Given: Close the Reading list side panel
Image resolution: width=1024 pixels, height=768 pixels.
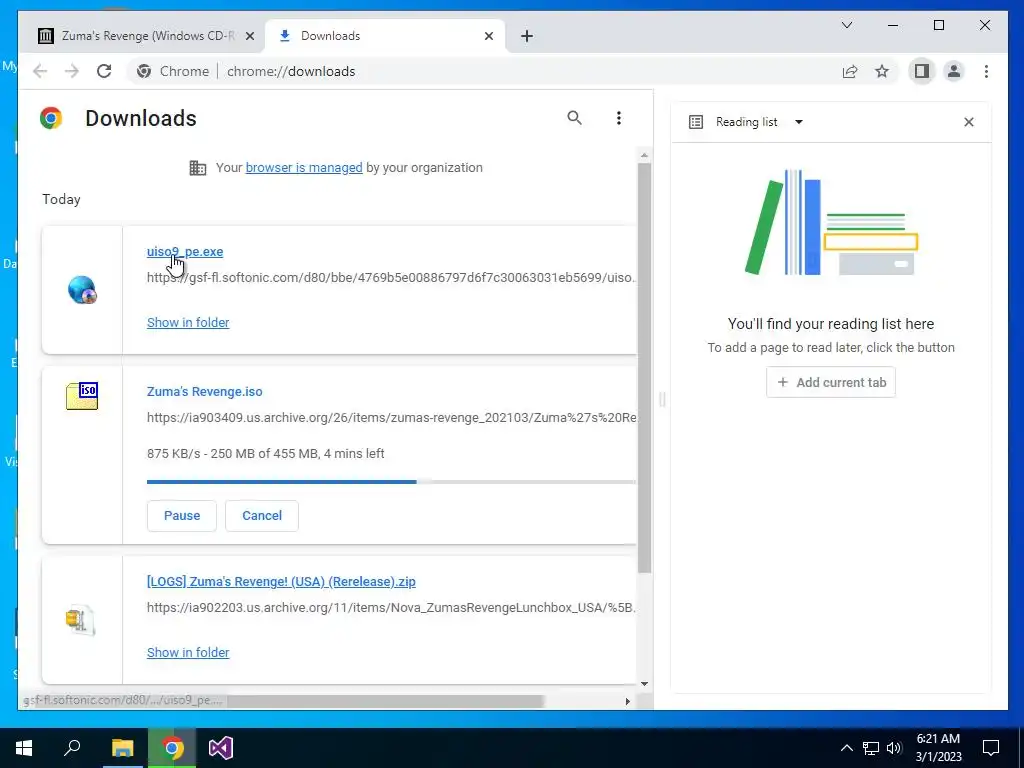Looking at the screenshot, I should [969, 122].
